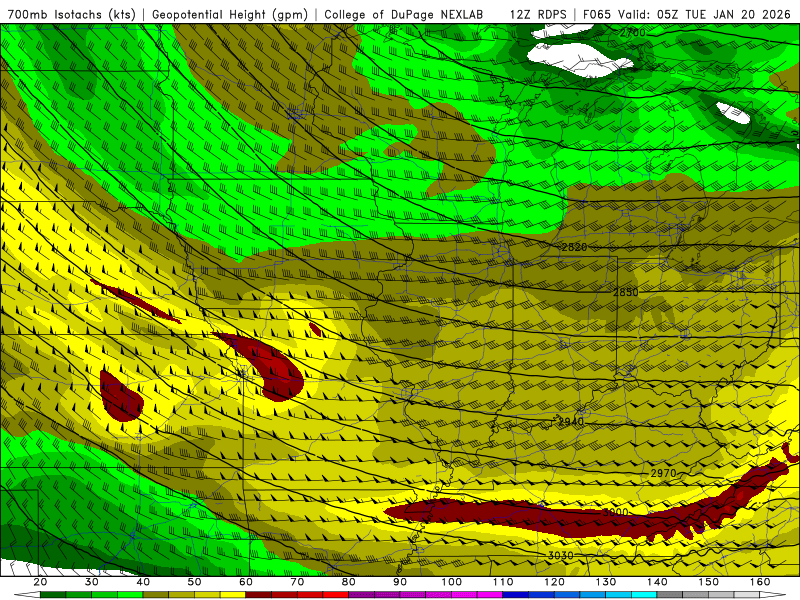Click the 110 value on the color scale

(503, 582)
